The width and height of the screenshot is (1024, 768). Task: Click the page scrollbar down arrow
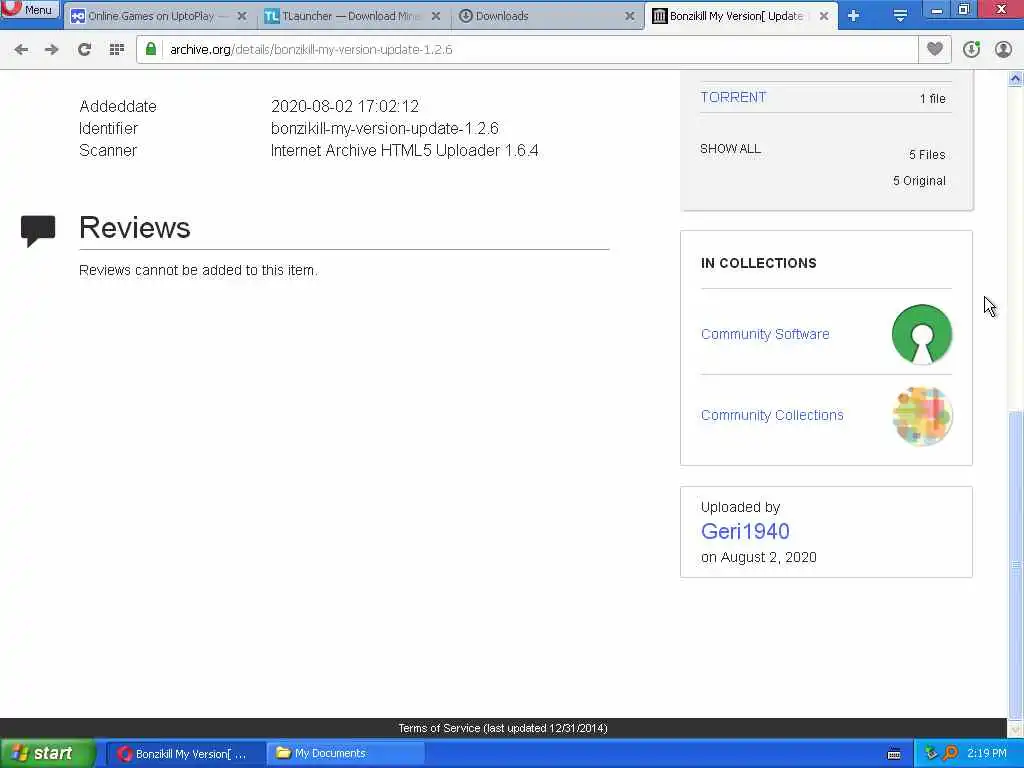[x=1016, y=730]
